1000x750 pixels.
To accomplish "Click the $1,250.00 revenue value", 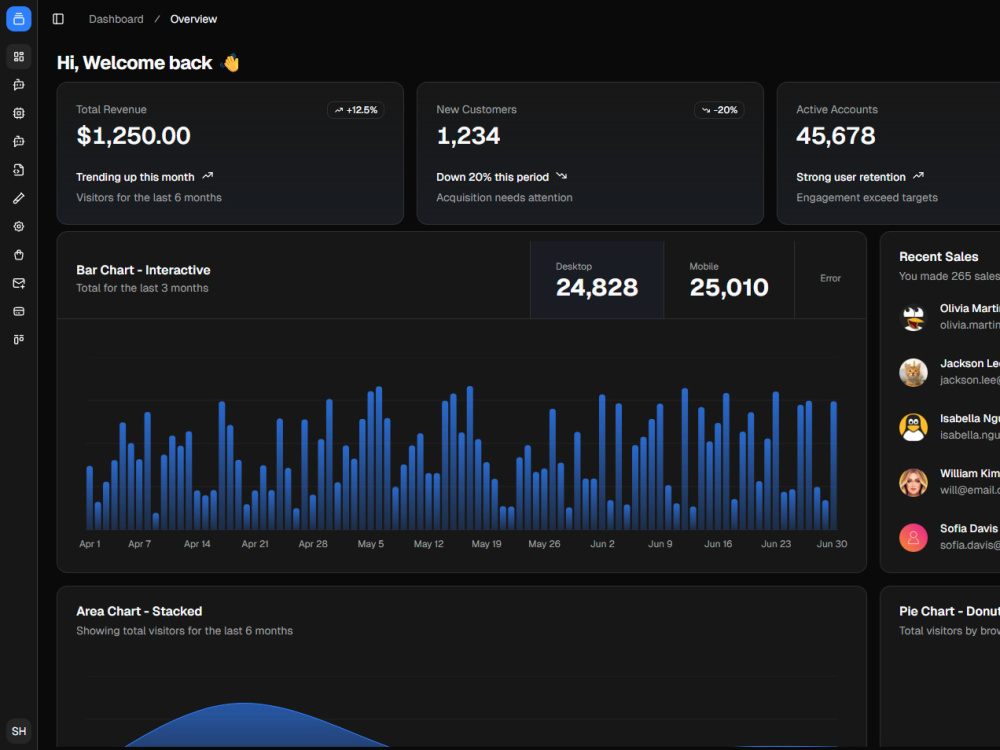I will click(133, 136).
